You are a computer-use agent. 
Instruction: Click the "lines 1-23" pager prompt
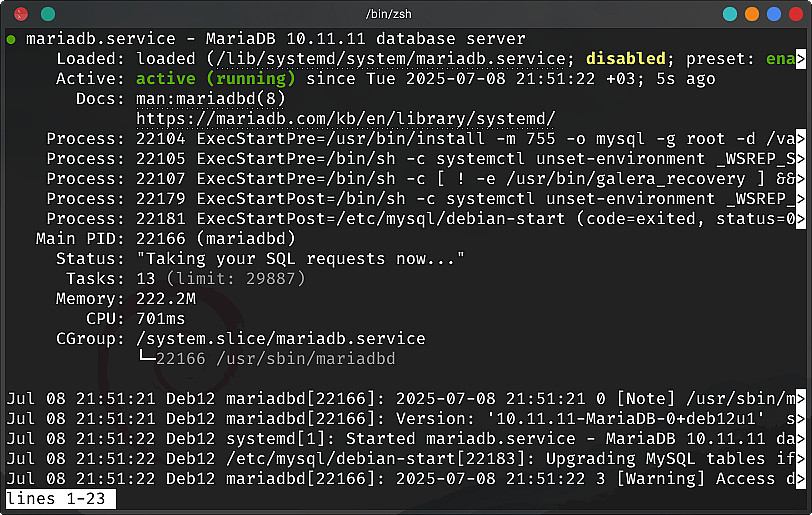tap(60, 498)
